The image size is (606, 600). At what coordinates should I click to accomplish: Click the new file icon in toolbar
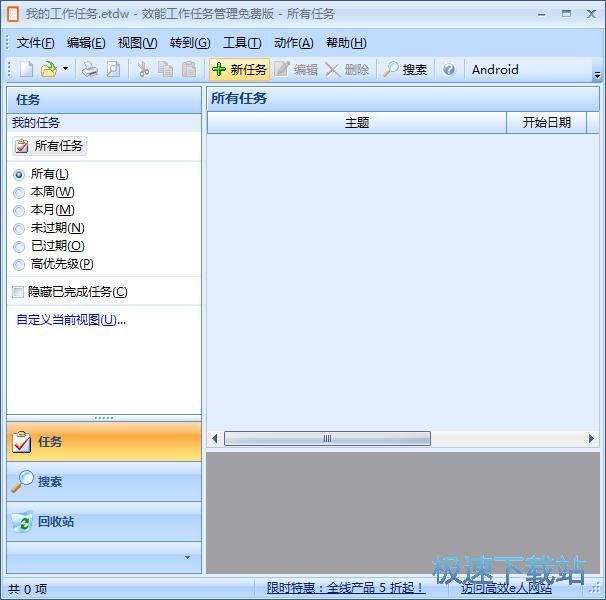point(26,69)
